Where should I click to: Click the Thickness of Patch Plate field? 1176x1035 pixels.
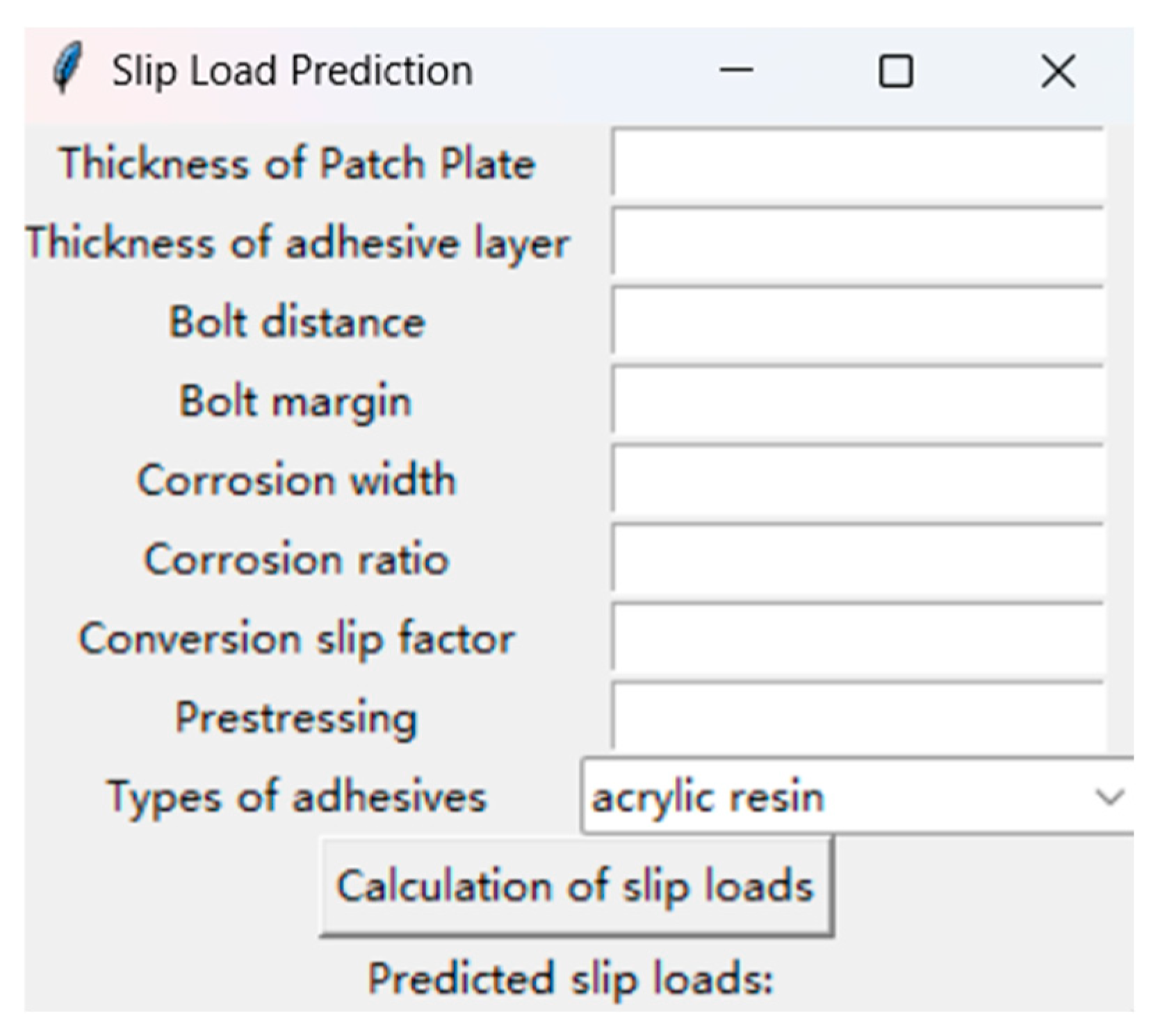[858, 163]
